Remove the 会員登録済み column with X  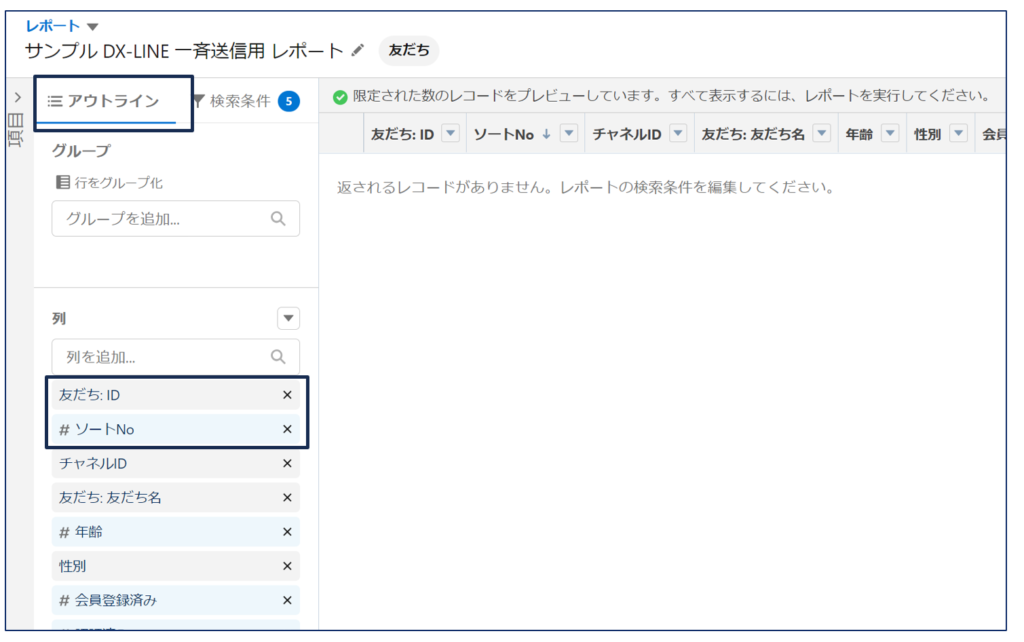(287, 600)
